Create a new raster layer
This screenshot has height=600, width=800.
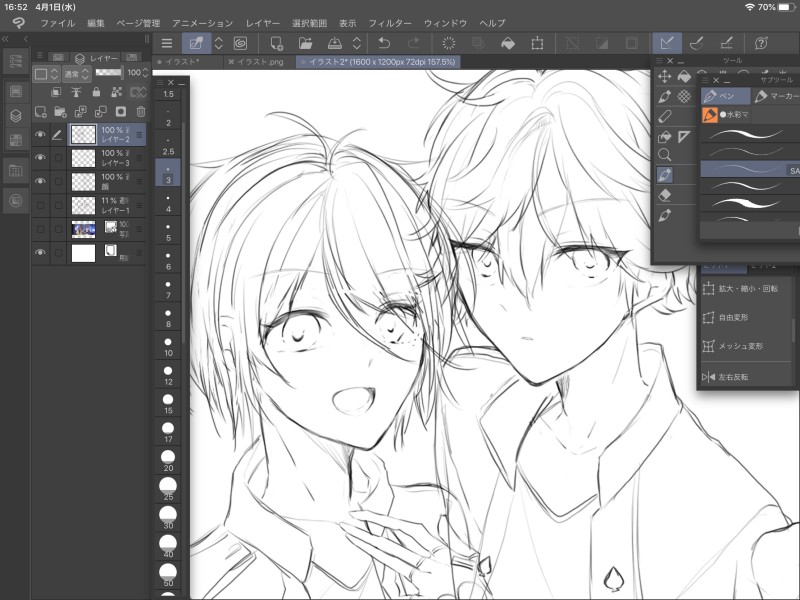coord(40,112)
